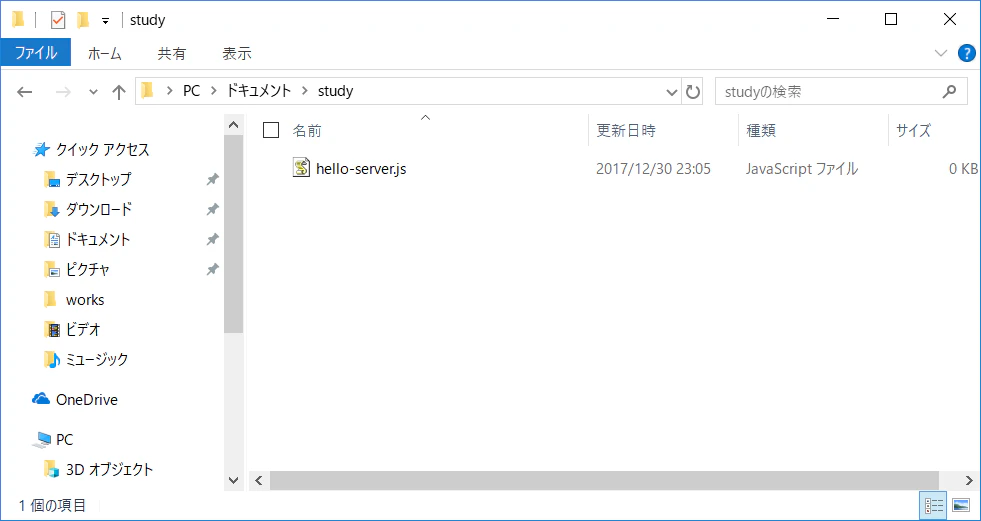Open OneDrive in the navigation pane
This screenshot has height=521, width=981.
coord(87,400)
